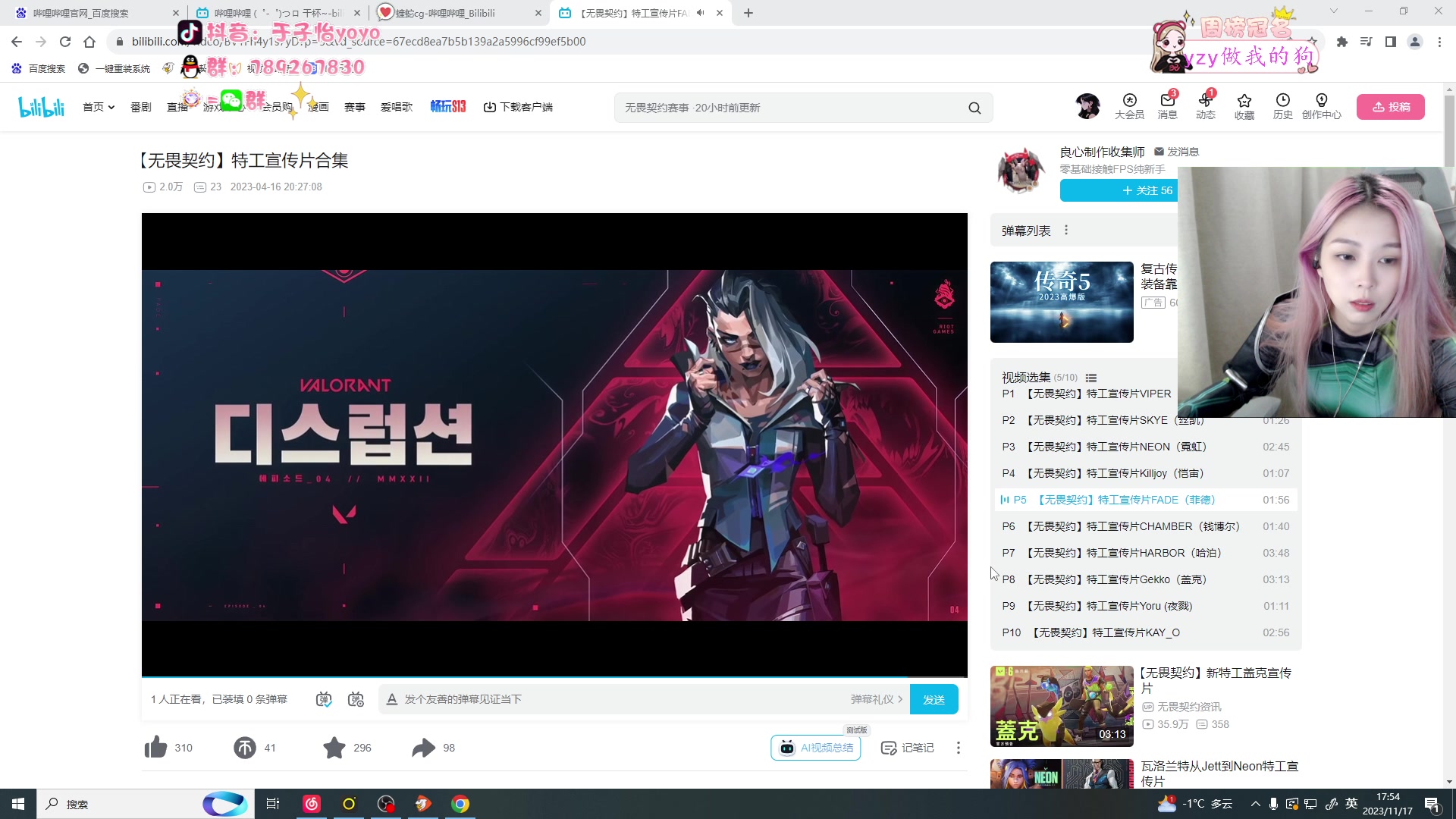Give coins with the coin icon

coord(245,748)
